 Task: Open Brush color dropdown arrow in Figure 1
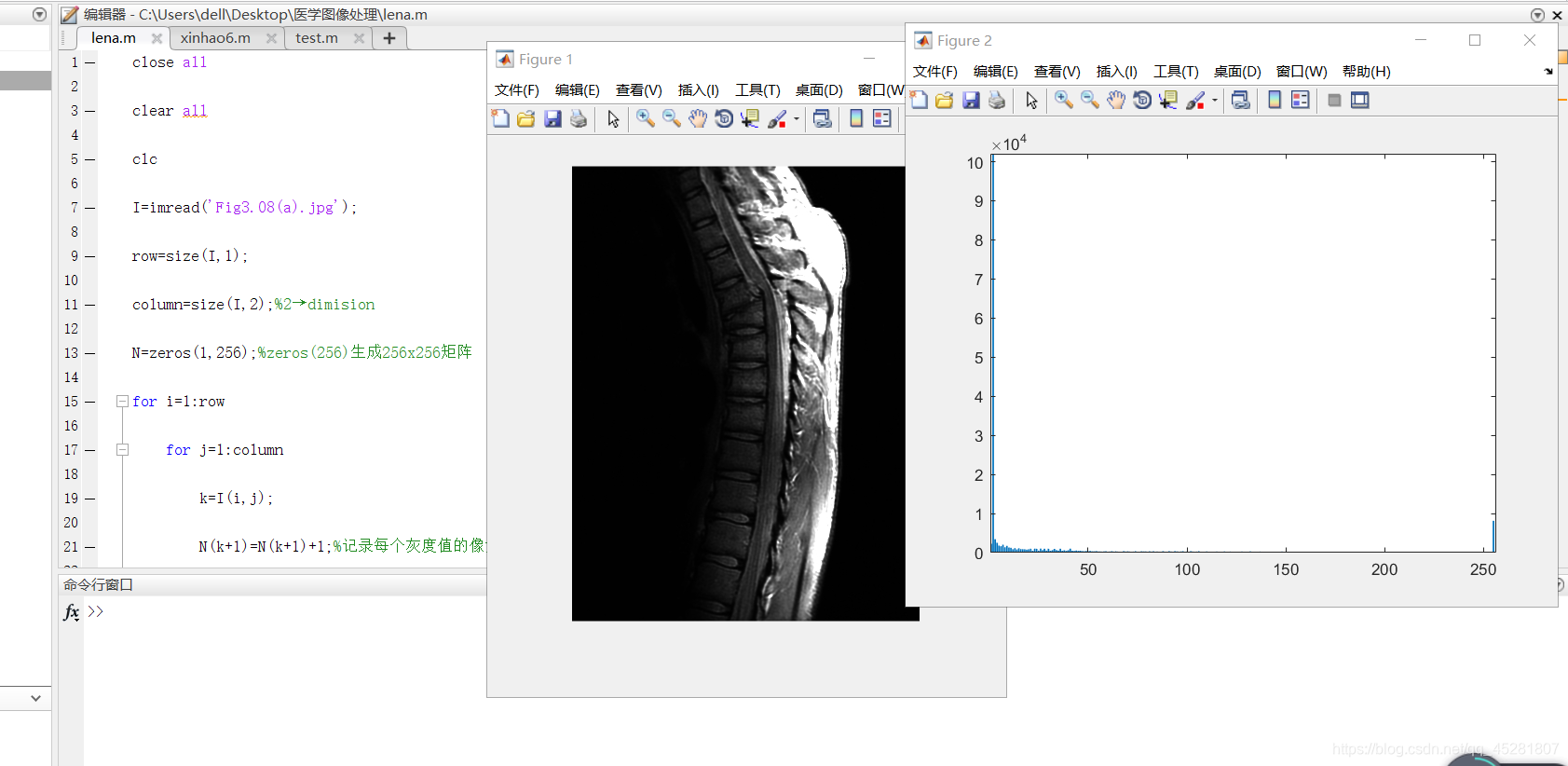pos(797,118)
